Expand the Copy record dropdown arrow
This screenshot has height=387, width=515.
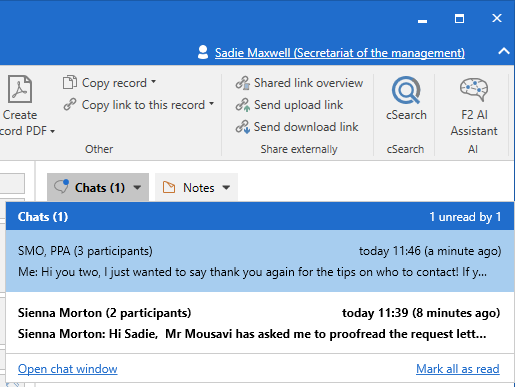coord(153,81)
